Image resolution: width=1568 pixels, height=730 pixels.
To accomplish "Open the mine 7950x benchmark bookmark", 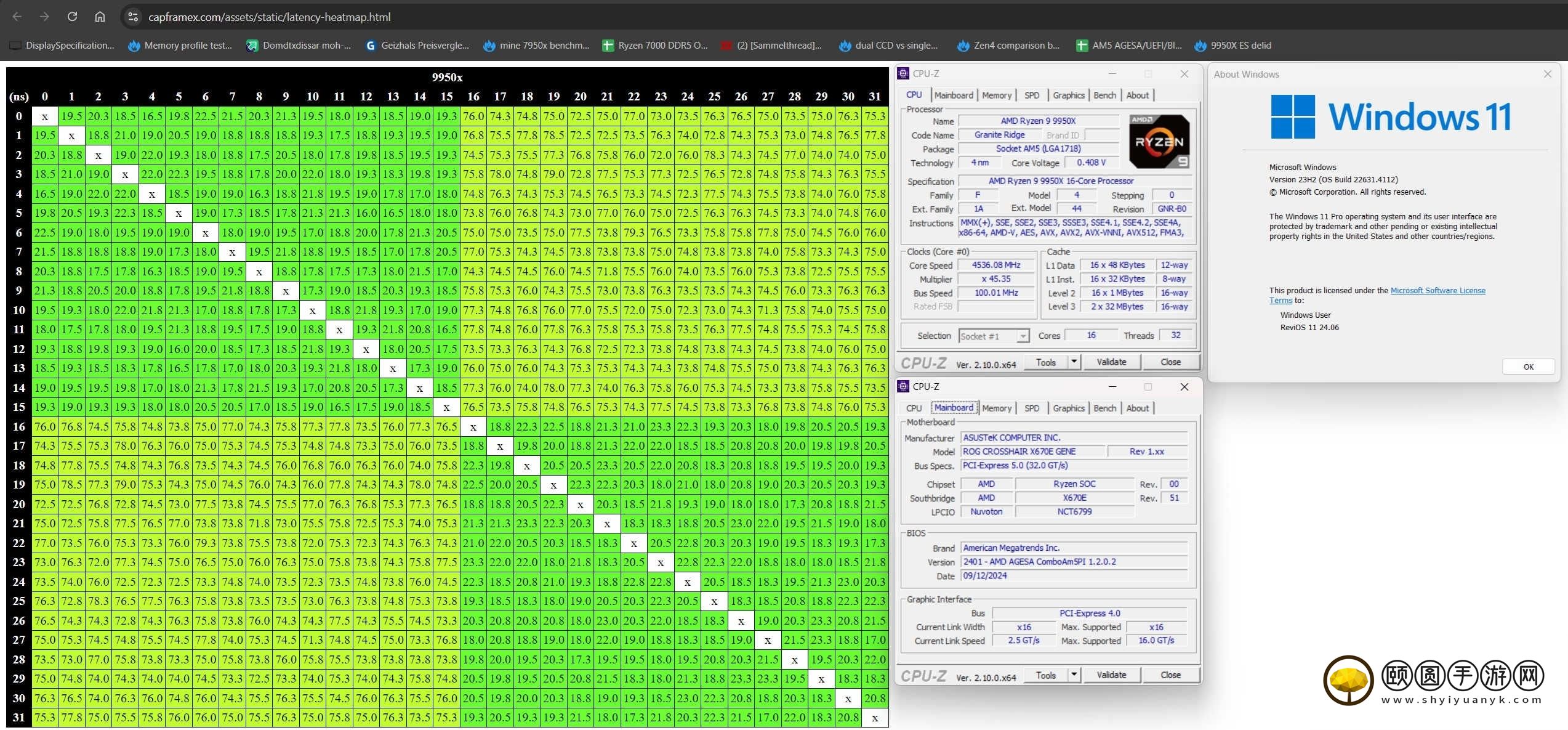I will 536,45.
